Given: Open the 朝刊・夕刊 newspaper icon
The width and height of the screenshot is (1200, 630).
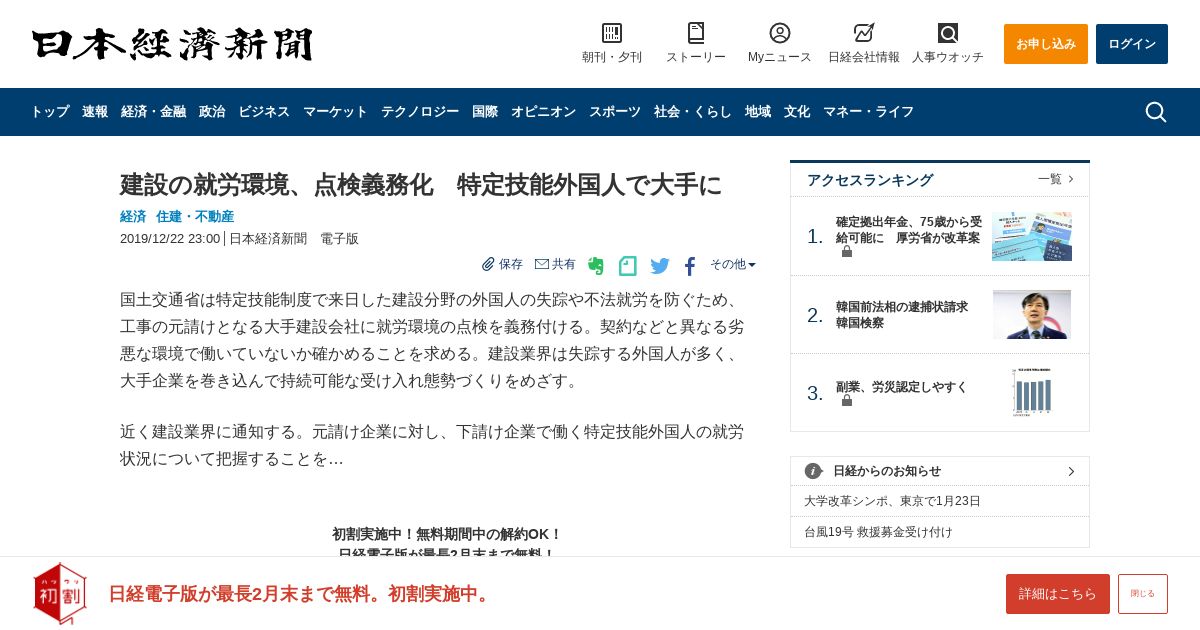Looking at the screenshot, I should point(612,33).
